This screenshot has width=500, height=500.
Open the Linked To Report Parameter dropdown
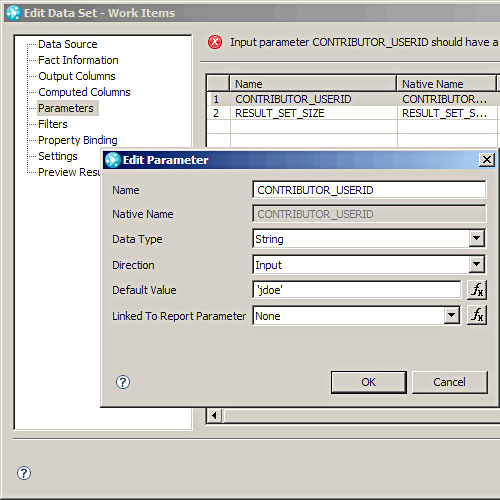click(x=452, y=315)
